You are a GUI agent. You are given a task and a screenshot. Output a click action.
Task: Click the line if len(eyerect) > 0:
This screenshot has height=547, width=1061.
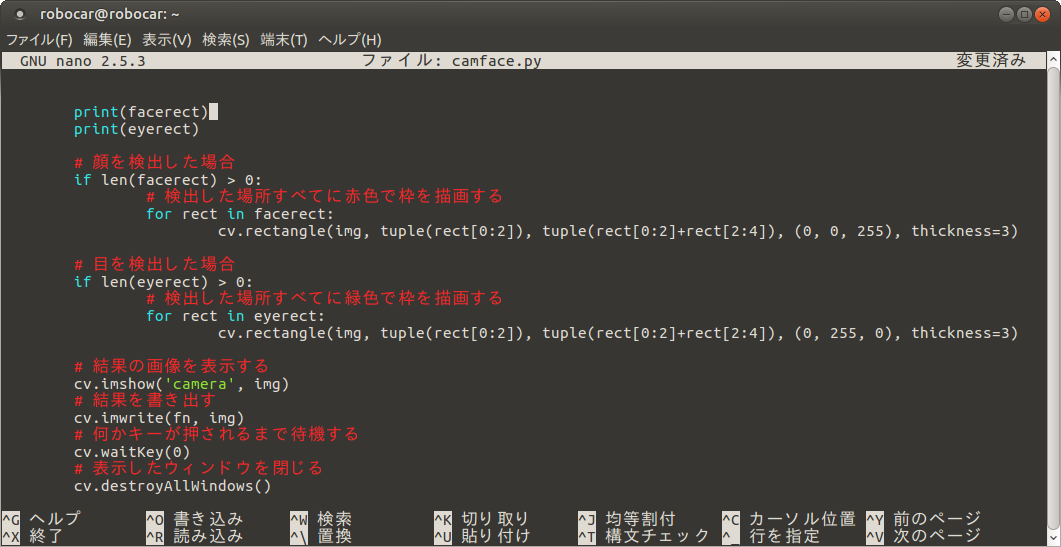click(163, 282)
